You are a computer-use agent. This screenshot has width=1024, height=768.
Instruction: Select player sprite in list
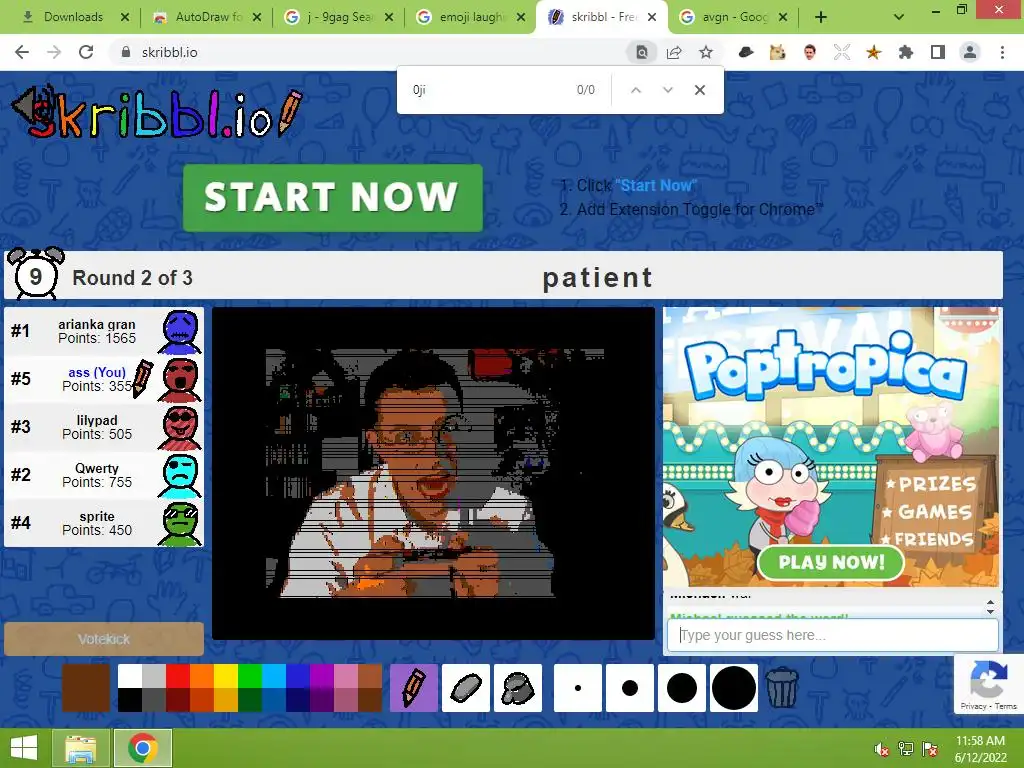pos(104,523)
